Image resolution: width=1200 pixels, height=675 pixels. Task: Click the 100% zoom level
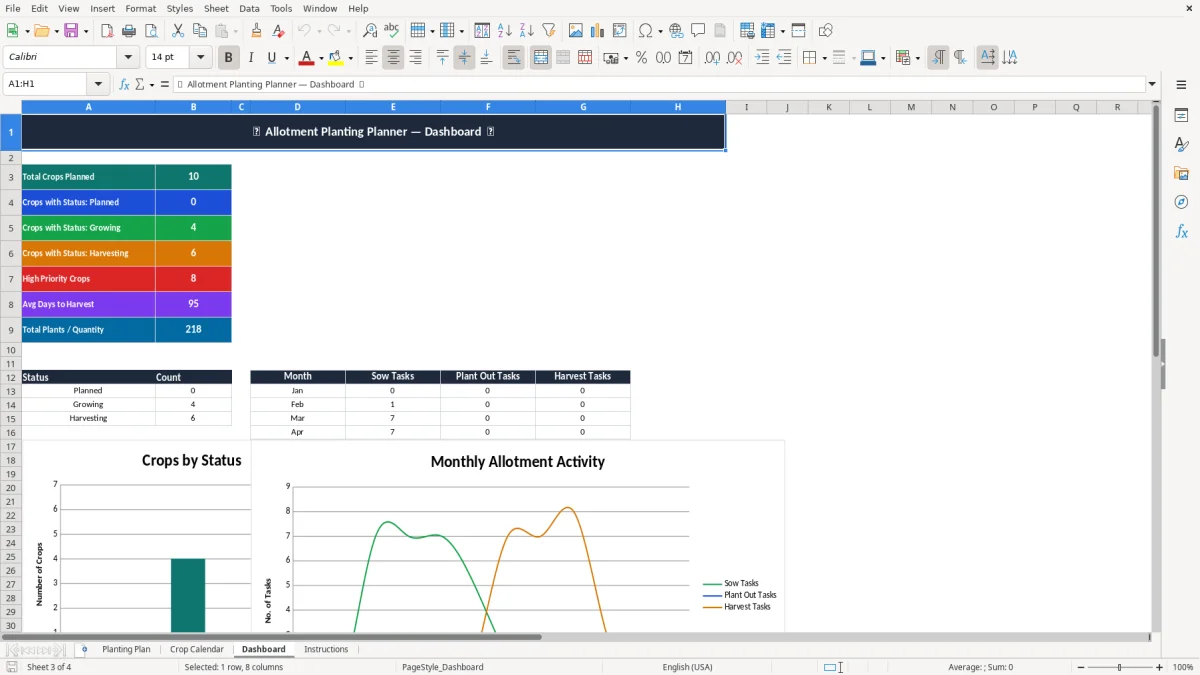point(1183,667)
